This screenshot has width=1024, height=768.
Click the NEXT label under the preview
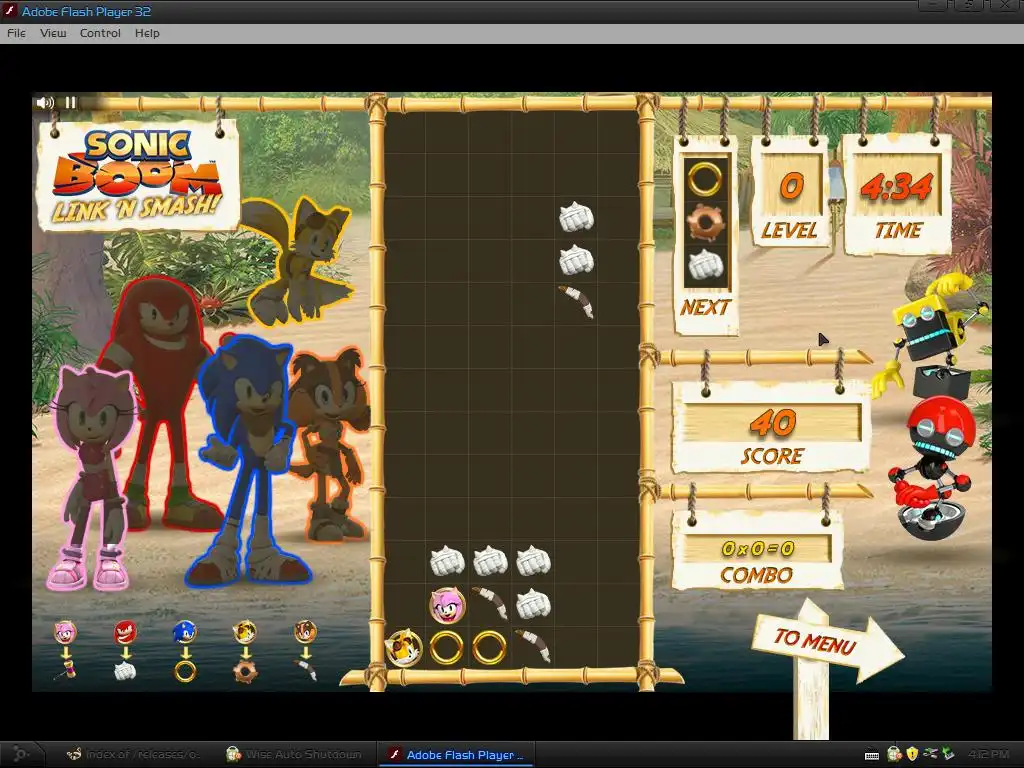tap(705, 307)
